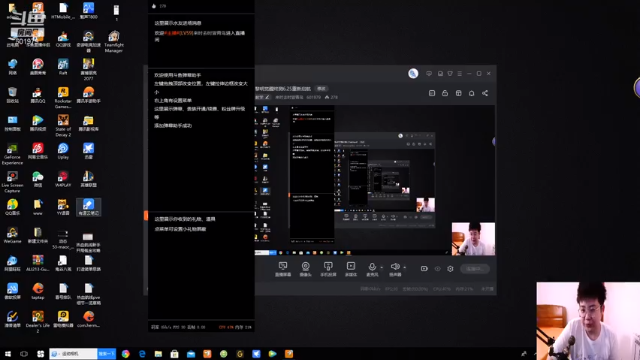Open Dealer's Life 2 shortcut
Screen dimensions: 640x360
tap(38, 322)
